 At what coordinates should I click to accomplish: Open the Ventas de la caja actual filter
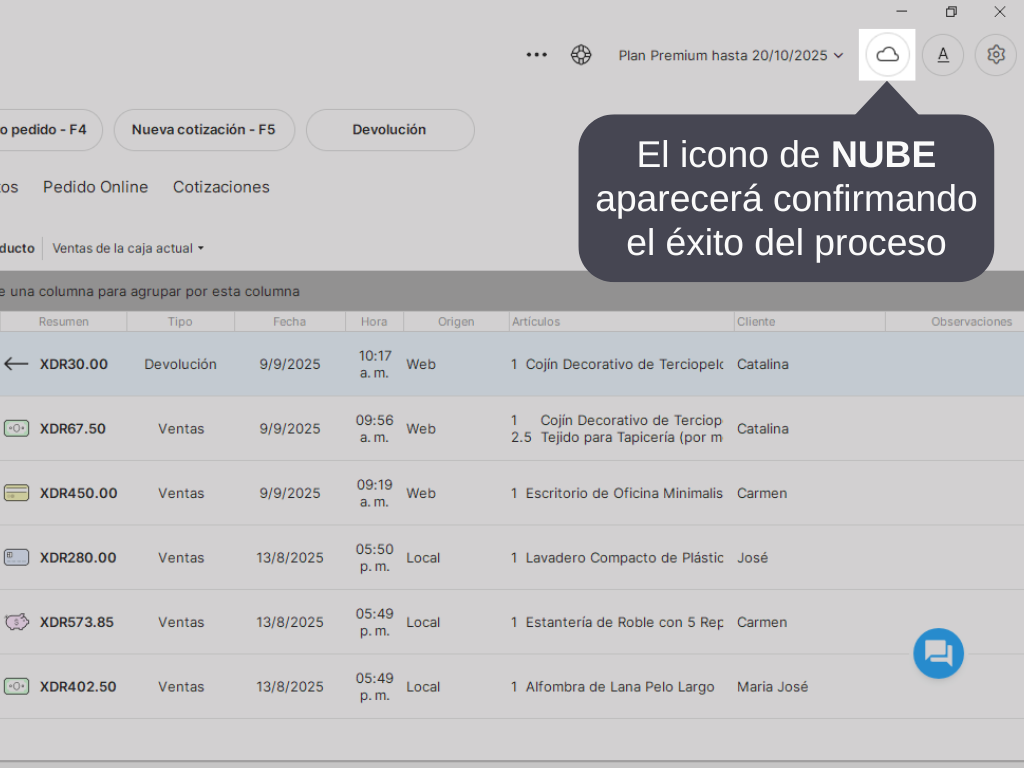click(128, 248)
